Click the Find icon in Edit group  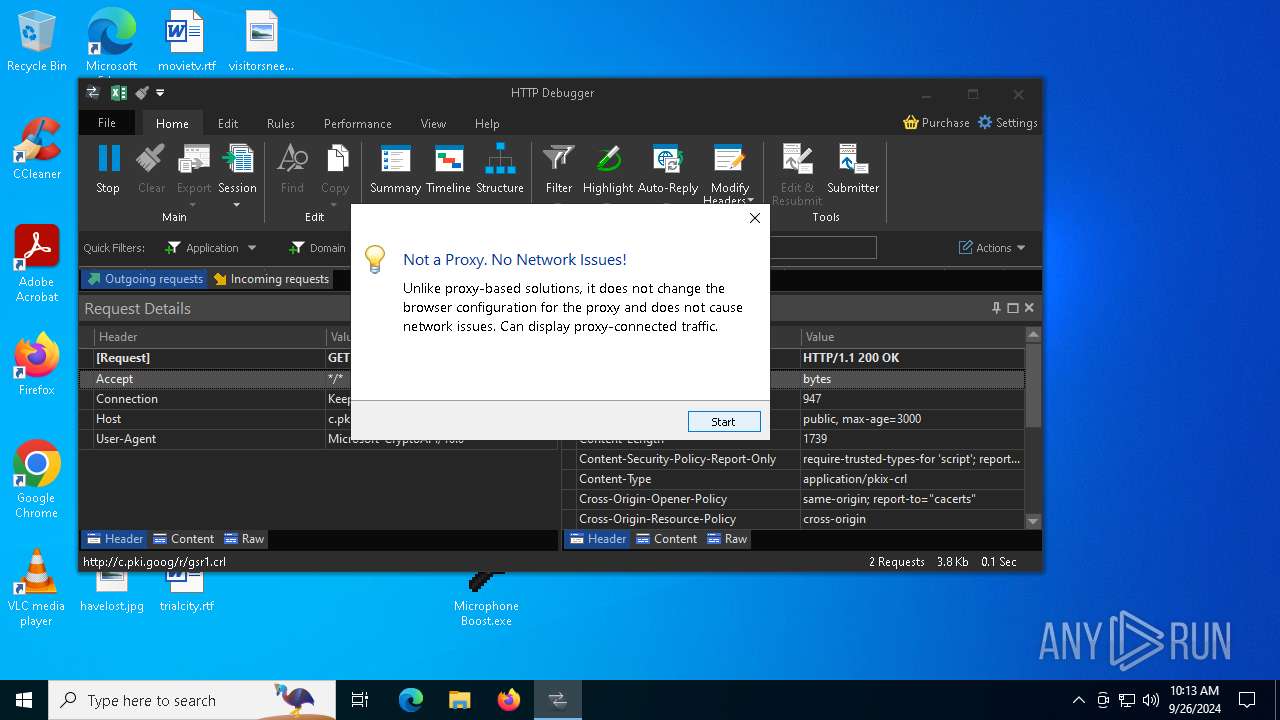click(292, 159)
